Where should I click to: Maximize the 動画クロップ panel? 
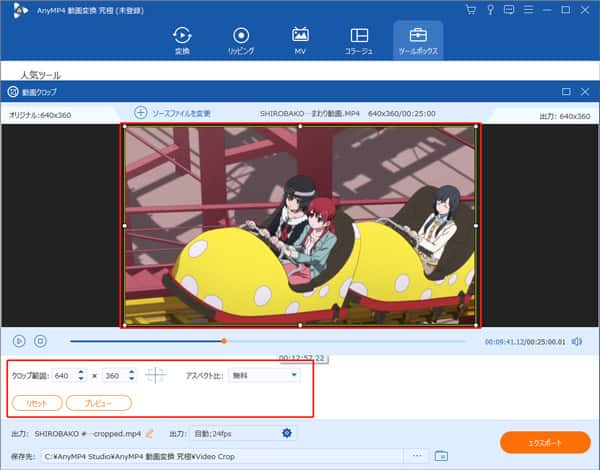coord(566,91)
